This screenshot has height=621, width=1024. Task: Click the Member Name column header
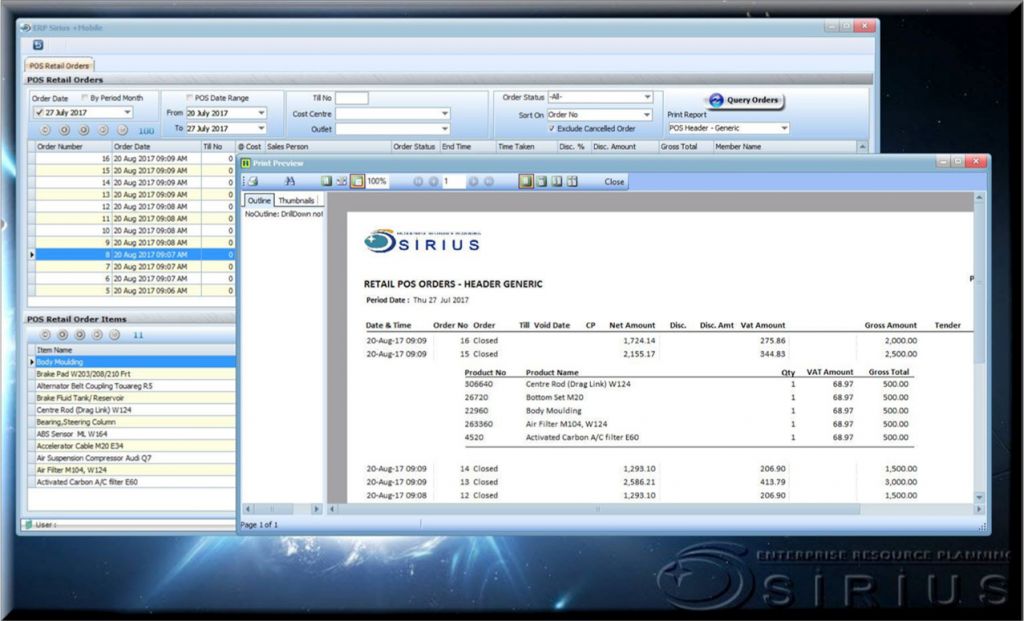pyautogui.click(x=784, y=147)
